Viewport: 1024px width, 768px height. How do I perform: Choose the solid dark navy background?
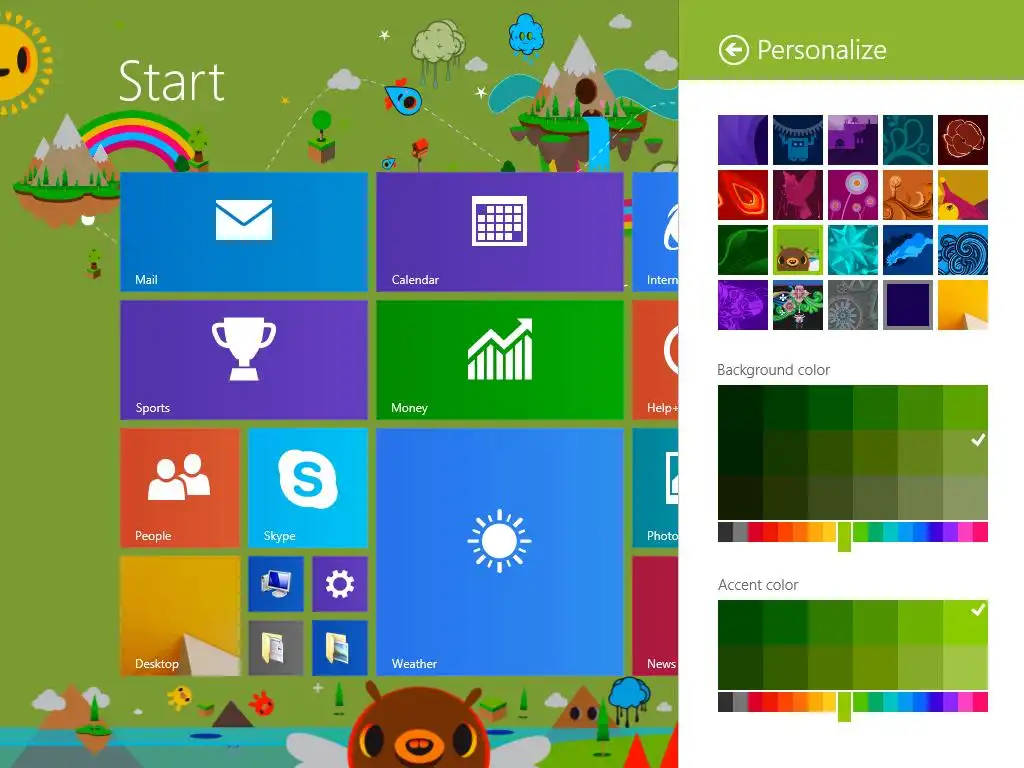908,305
